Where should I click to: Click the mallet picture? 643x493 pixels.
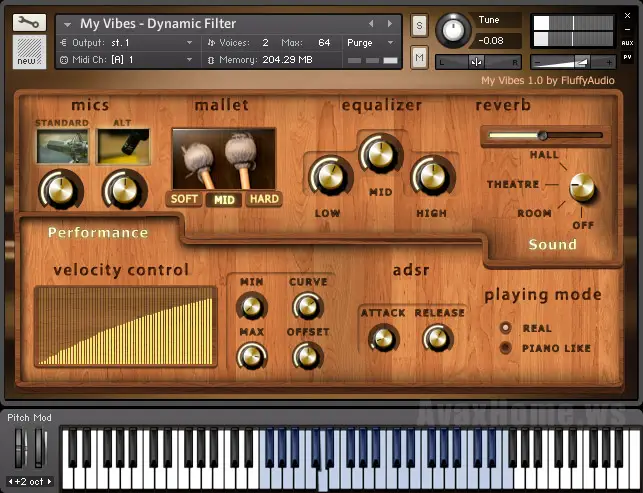(223, 159)
